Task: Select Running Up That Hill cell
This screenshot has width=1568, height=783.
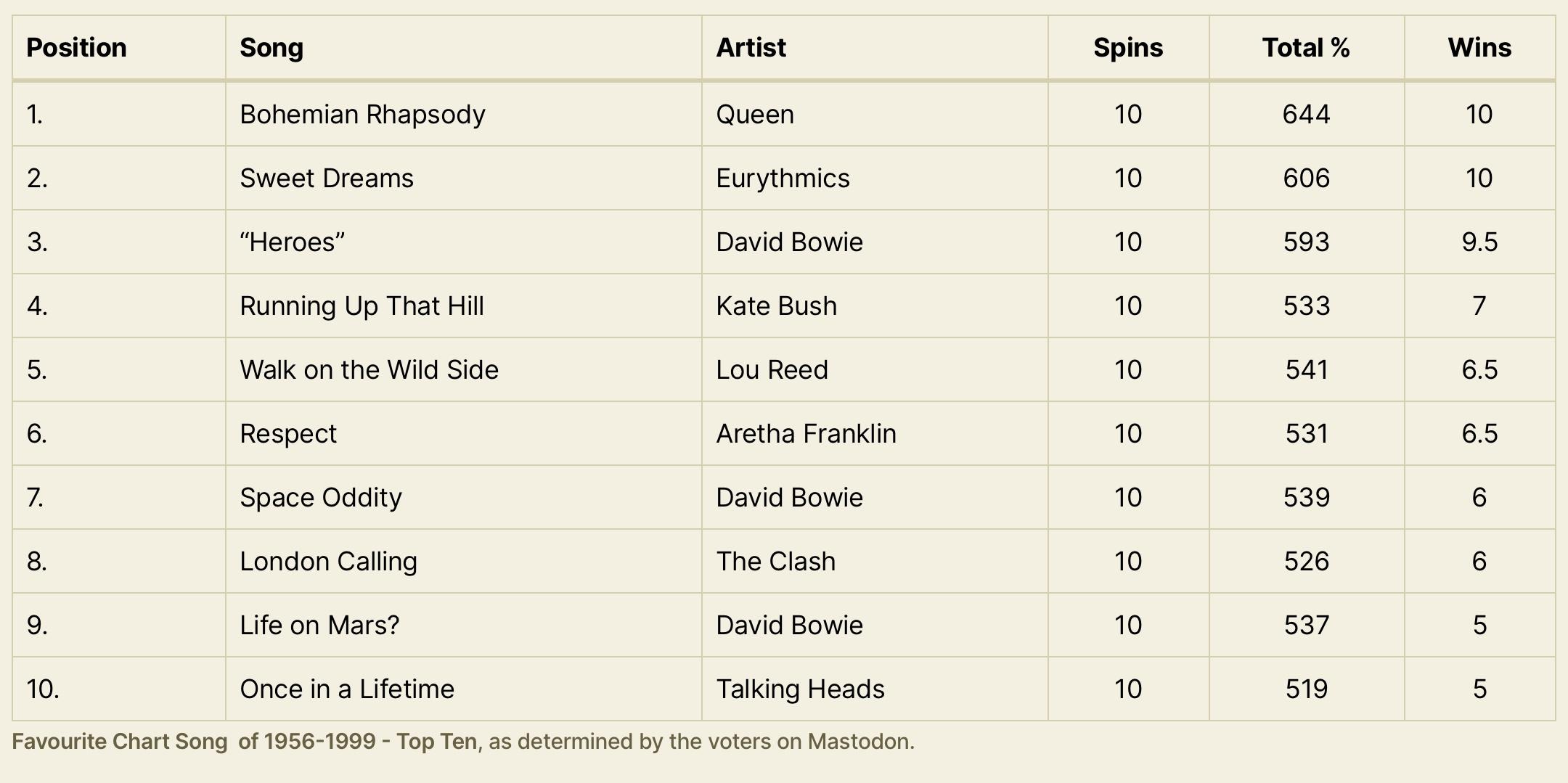Action: (362, 306)
